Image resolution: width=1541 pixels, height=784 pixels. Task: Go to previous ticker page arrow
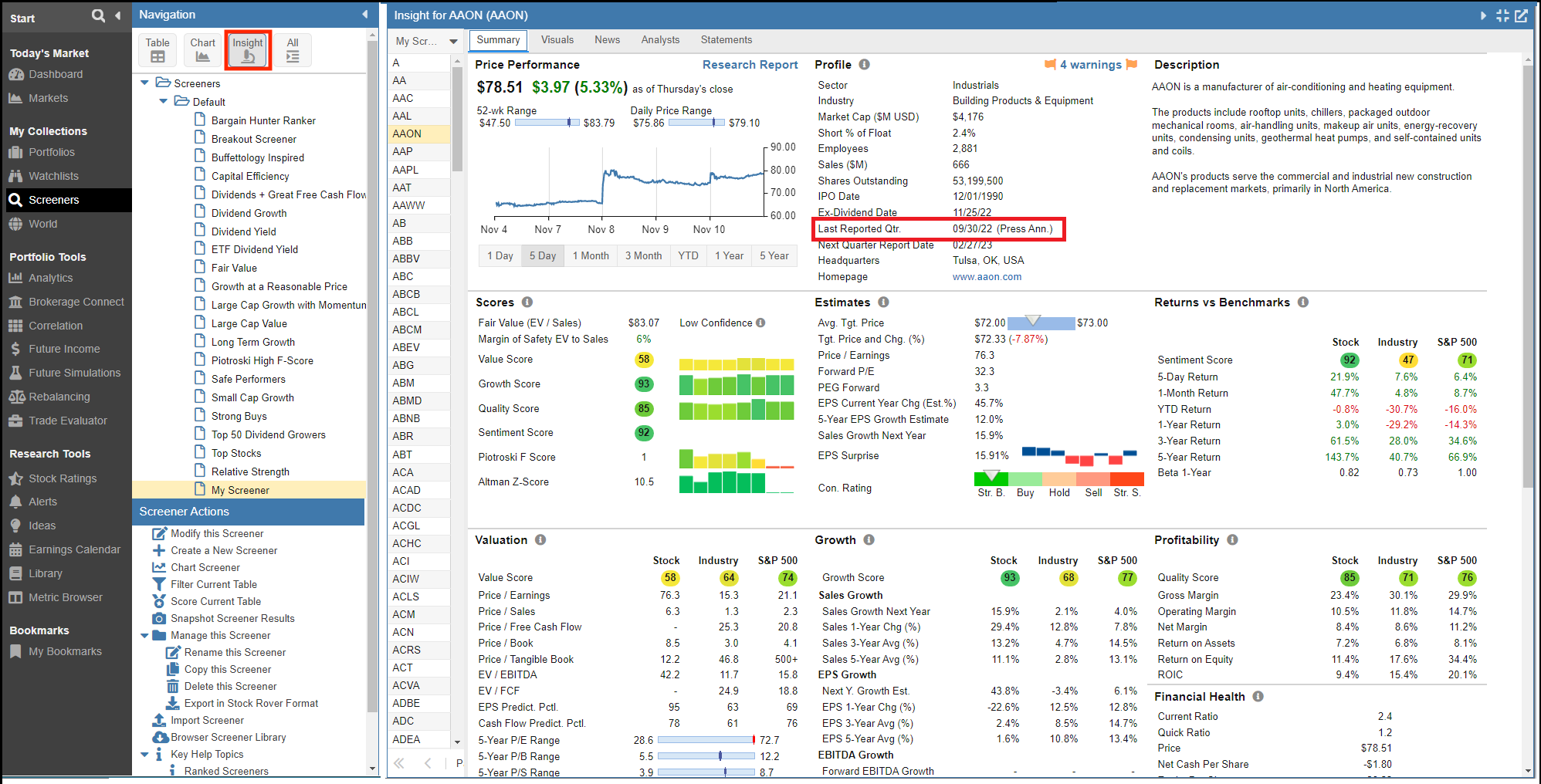click(428, 763)
